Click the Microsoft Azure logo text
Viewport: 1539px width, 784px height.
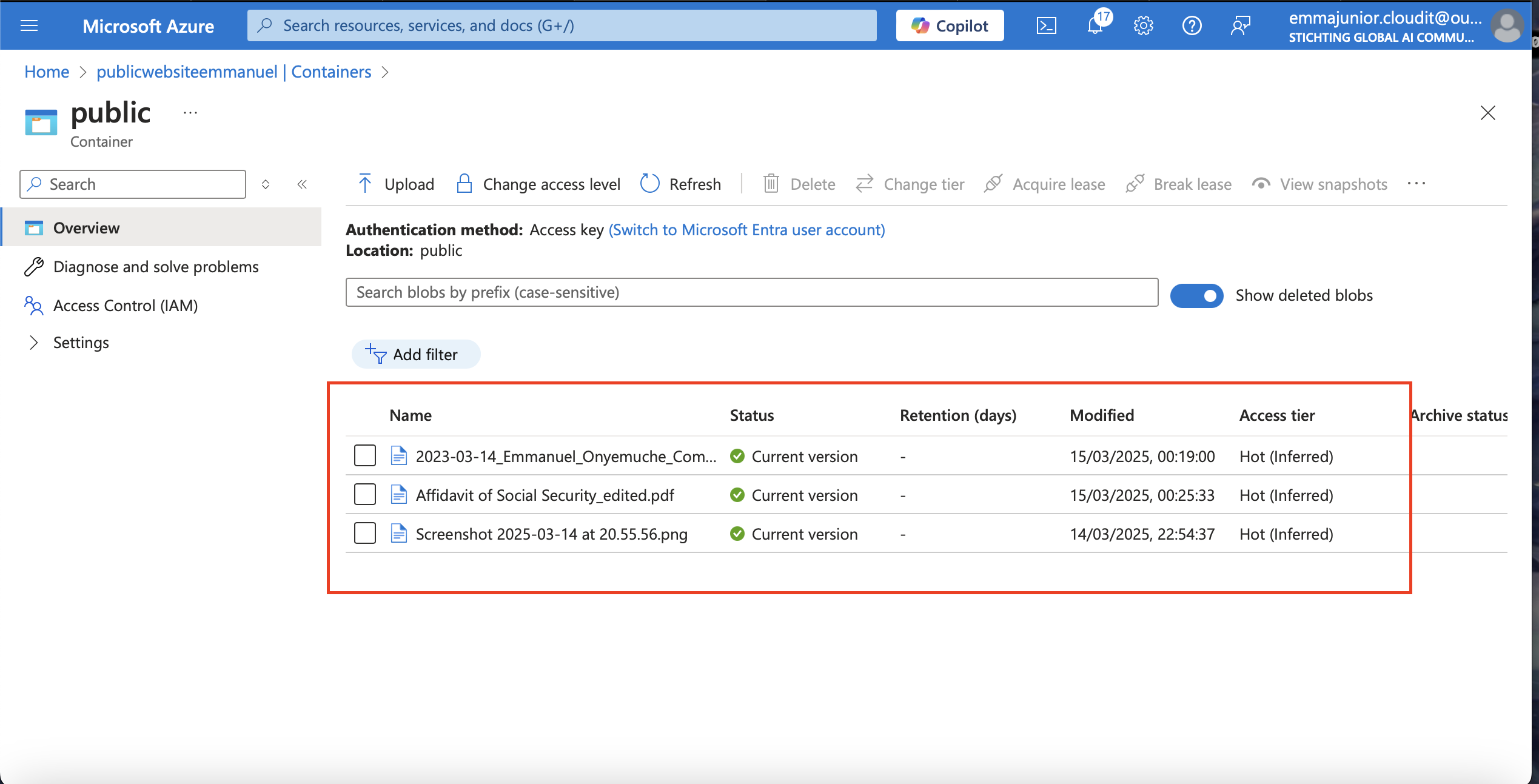pos(148,25)
